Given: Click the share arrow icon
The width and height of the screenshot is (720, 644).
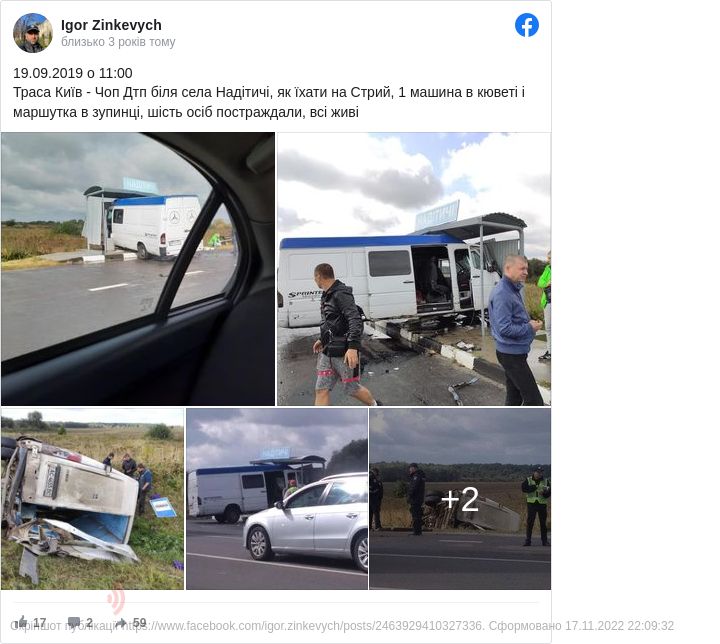Looking at the screenshot, I should pyautogui.click(x=120, y=622).
